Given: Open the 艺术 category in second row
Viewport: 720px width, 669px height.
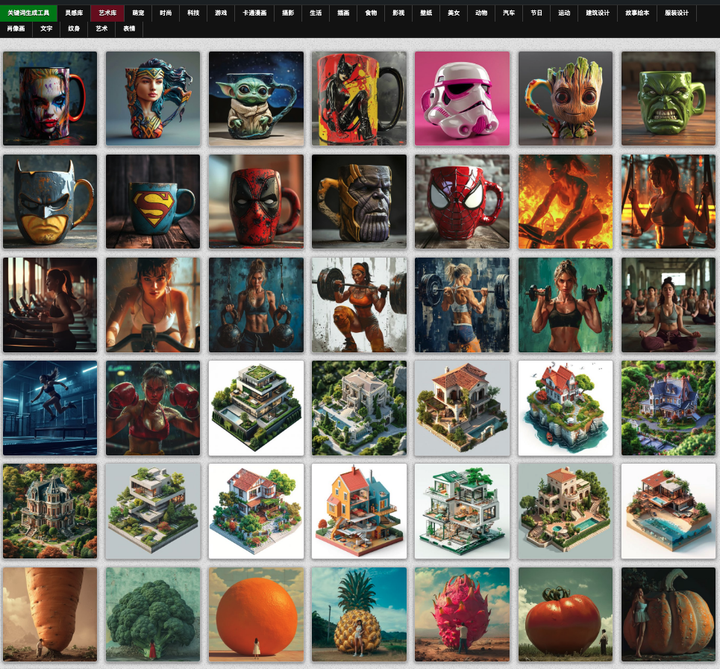Looking at the screenshot, I should pos(101,28).
